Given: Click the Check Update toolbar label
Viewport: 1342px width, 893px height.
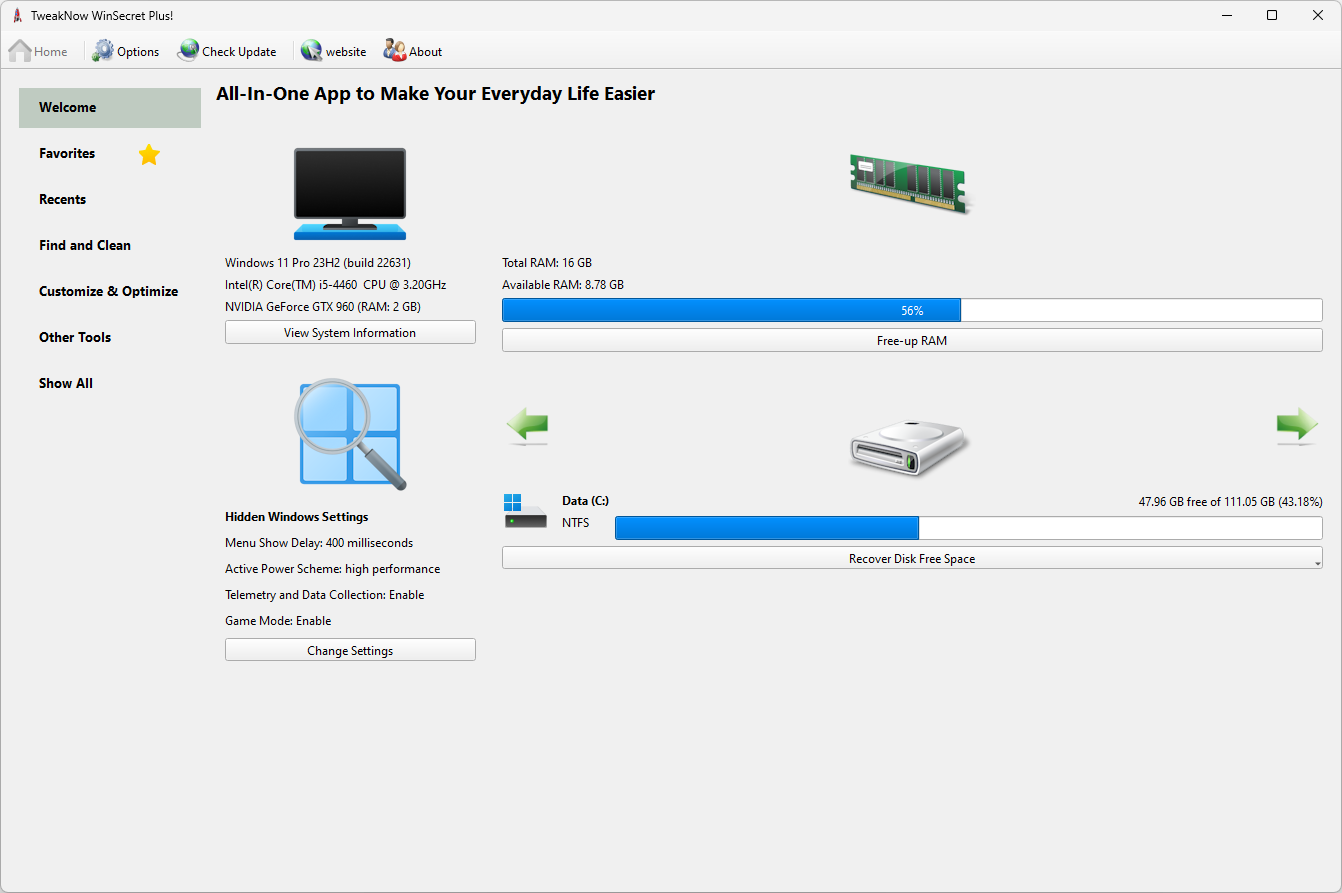Looking at the screenshot, I should 239,52.
